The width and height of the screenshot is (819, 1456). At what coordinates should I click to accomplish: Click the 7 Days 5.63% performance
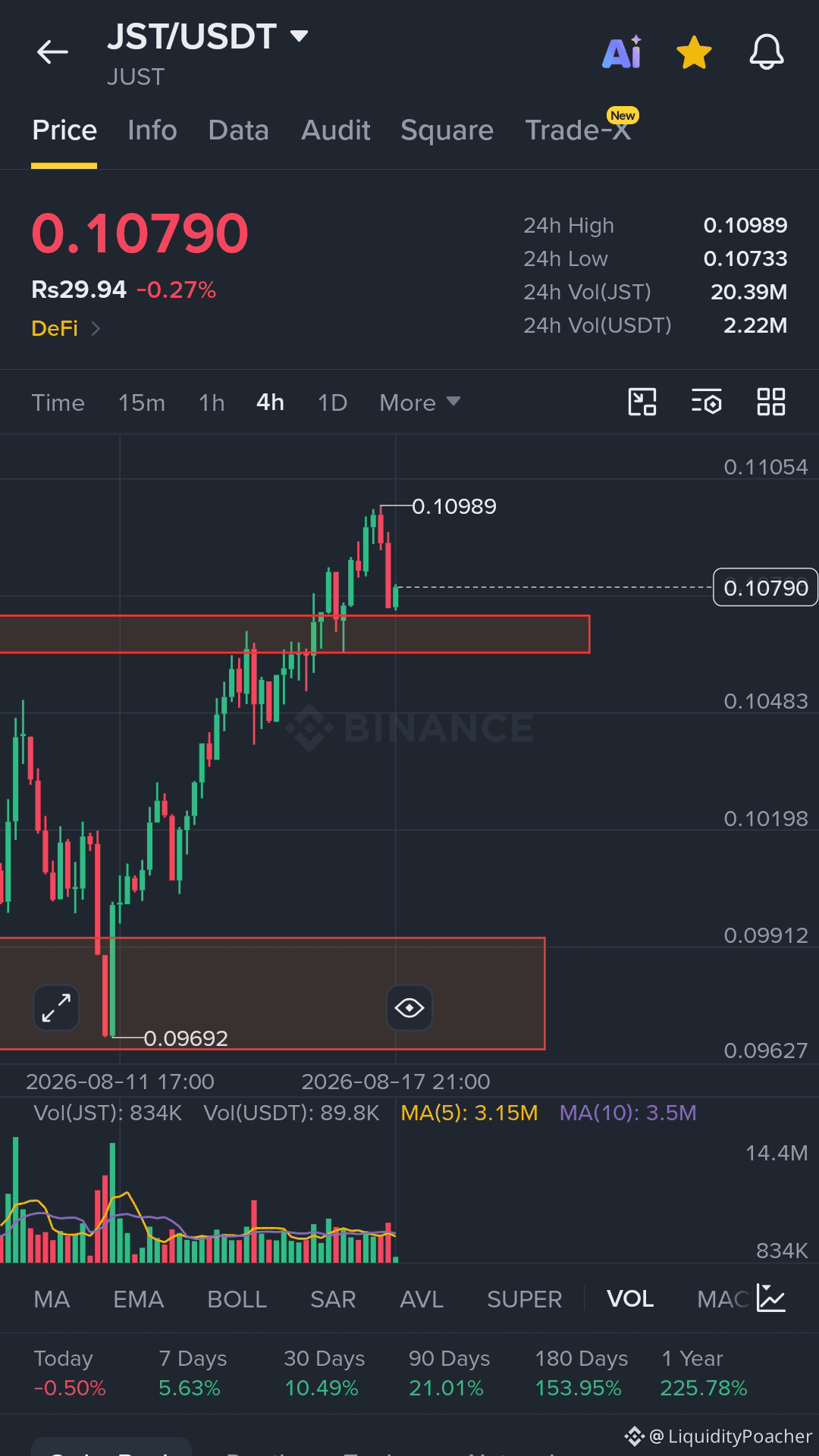pyautogui.click(x=193, y=1373)
